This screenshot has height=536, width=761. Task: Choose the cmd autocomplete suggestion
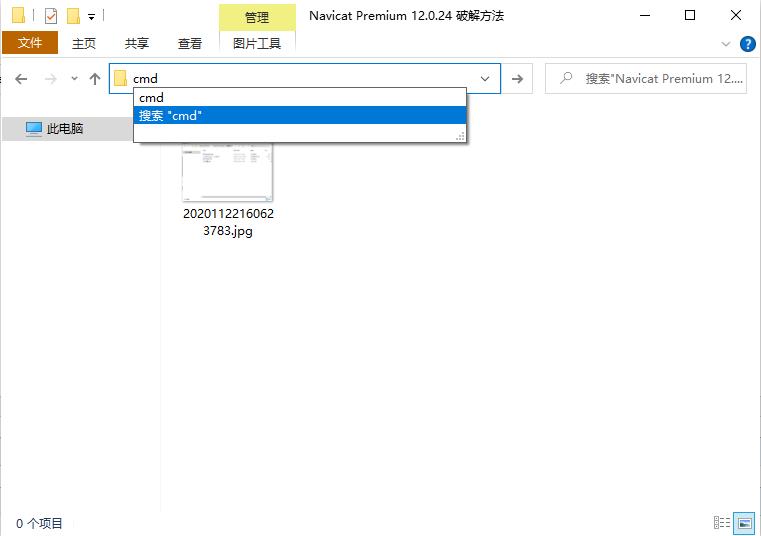pyautogui.click(x=299, y=98)
